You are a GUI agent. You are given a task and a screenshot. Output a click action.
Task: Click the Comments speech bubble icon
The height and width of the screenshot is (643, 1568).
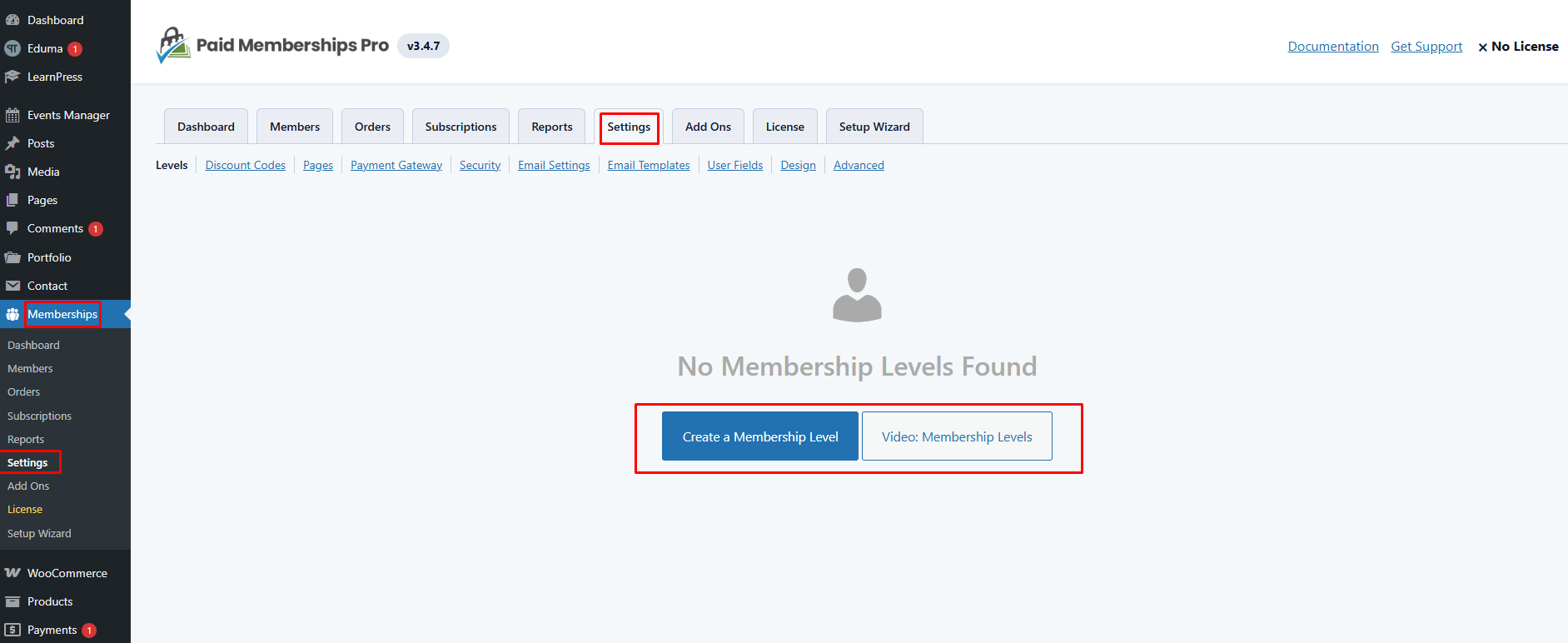(x=12, y=228)
